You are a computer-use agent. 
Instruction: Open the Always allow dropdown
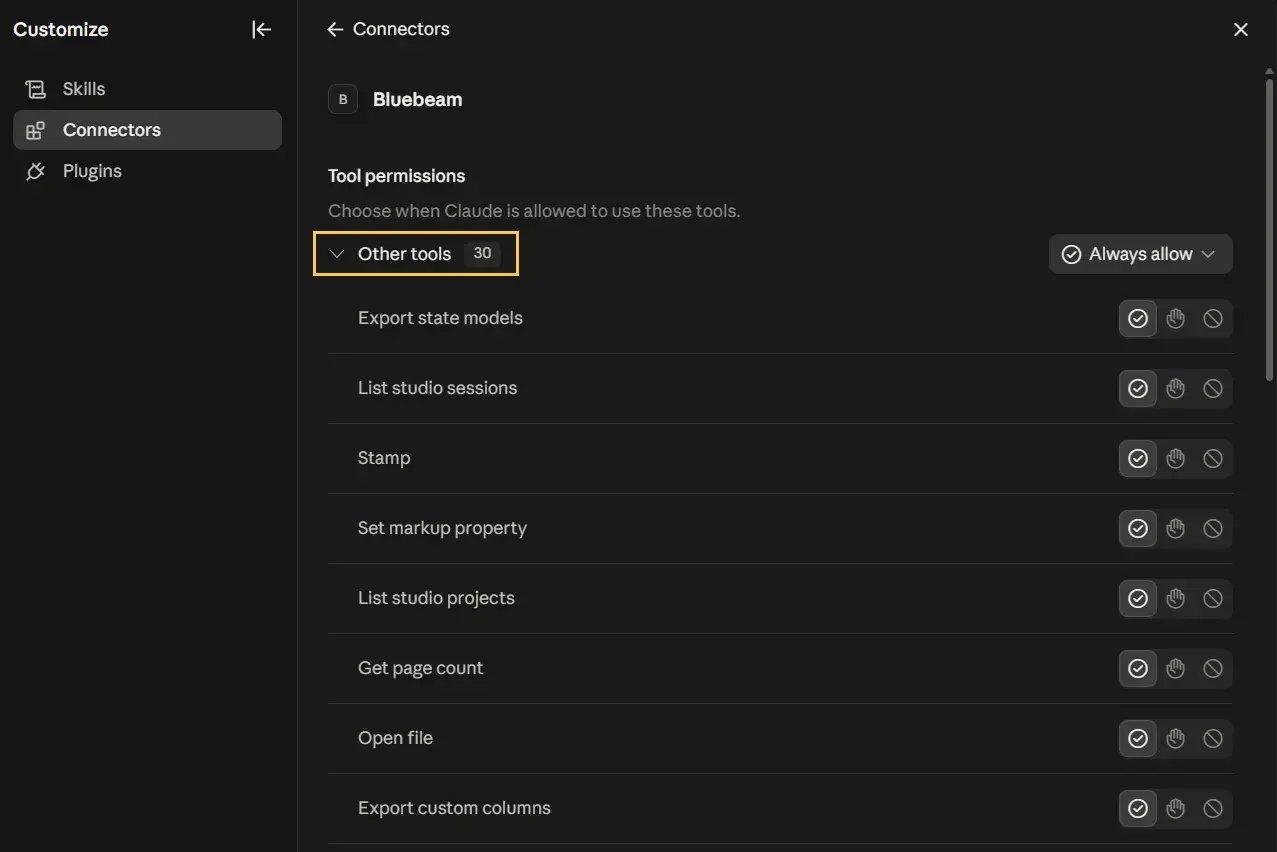pos(1141,254)
